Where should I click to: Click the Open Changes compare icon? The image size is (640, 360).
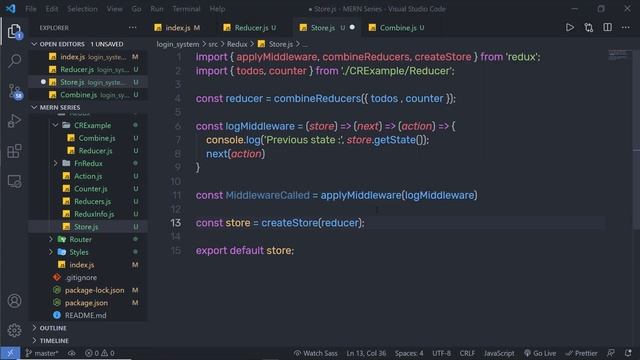click(x=589, y=27)
